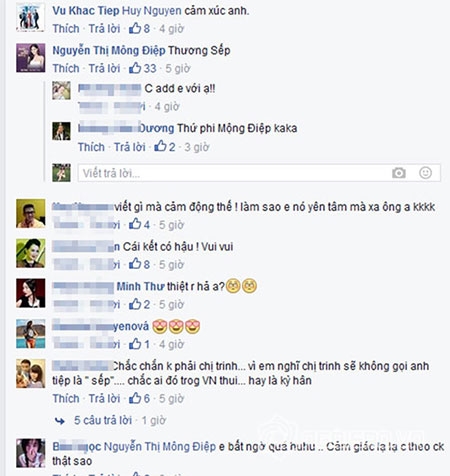Click thumbs-up count on Thứ phi Mộng Điệp reply

pos(172,147)
